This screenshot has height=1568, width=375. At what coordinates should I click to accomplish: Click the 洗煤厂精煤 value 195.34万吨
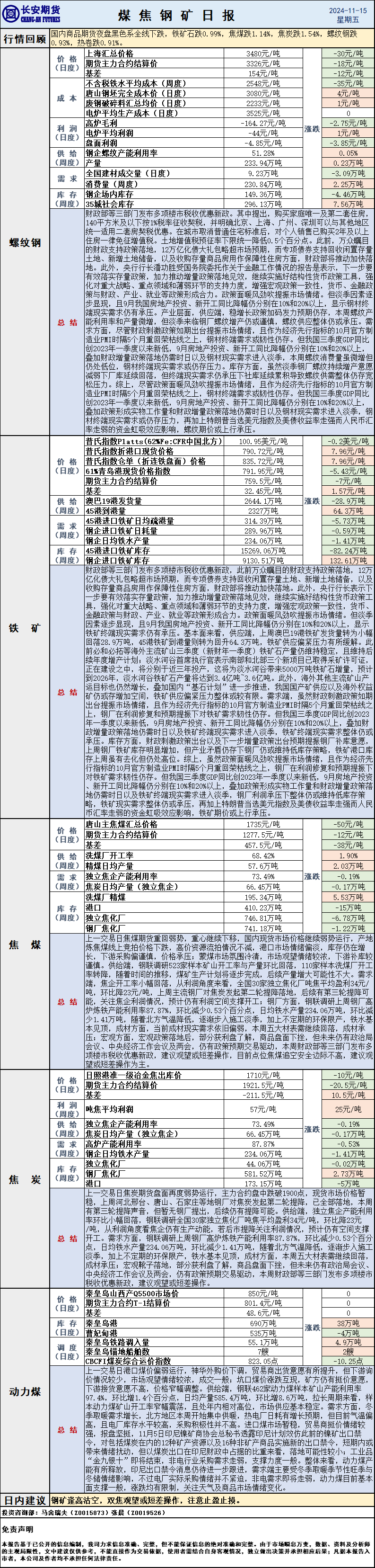263,897
